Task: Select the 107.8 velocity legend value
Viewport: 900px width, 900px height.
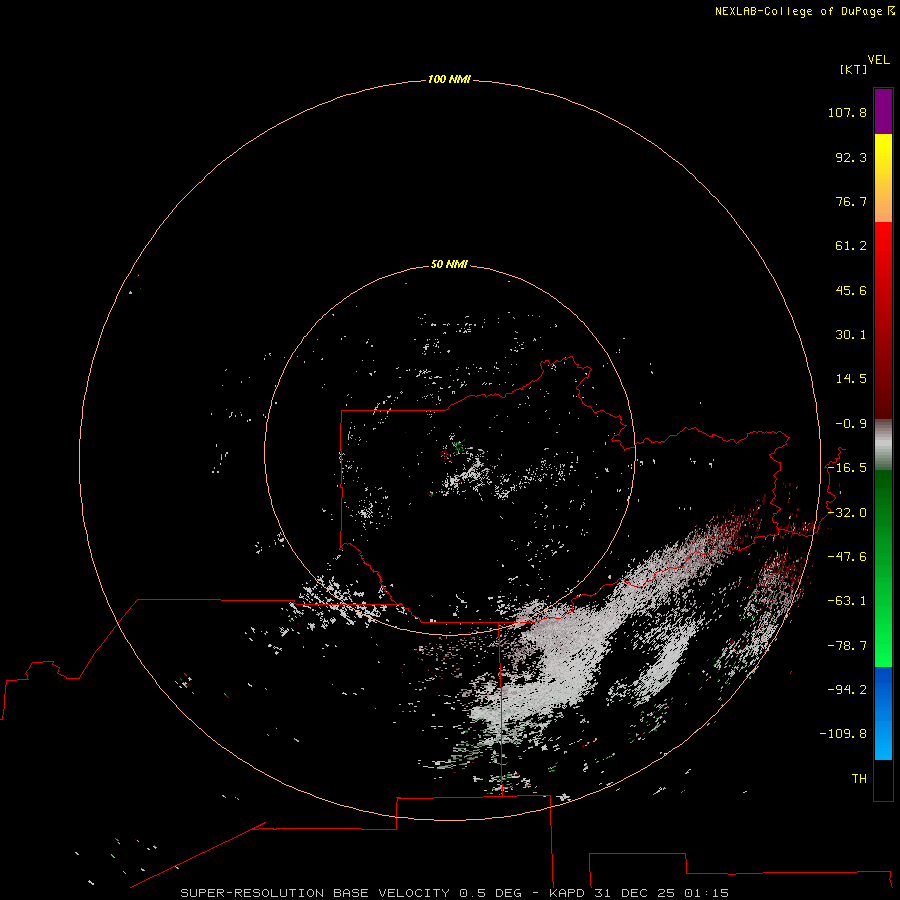Action: 847,112
